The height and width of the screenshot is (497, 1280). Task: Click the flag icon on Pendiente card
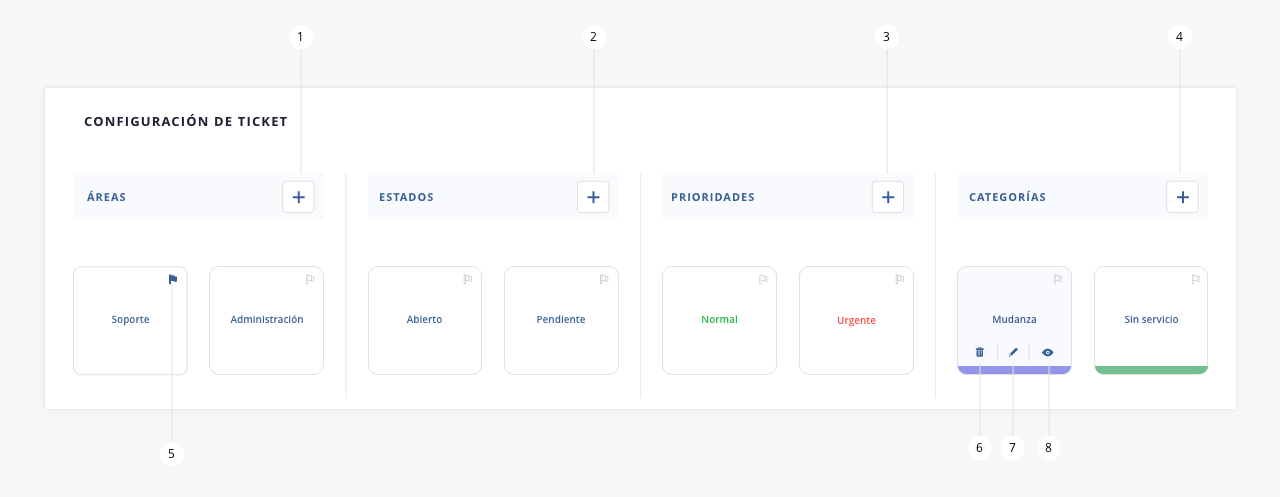(x=604, y=280)
